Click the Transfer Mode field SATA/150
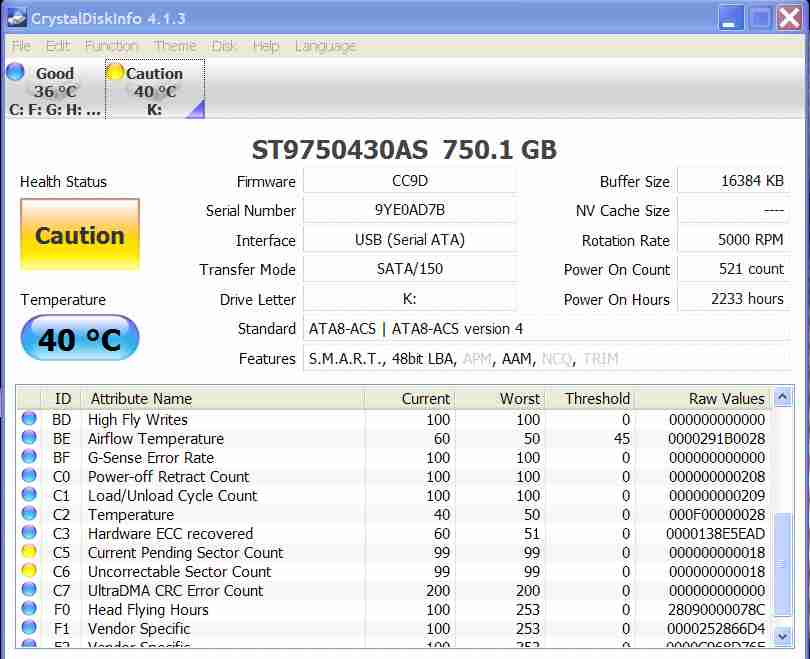 [410, 269]
